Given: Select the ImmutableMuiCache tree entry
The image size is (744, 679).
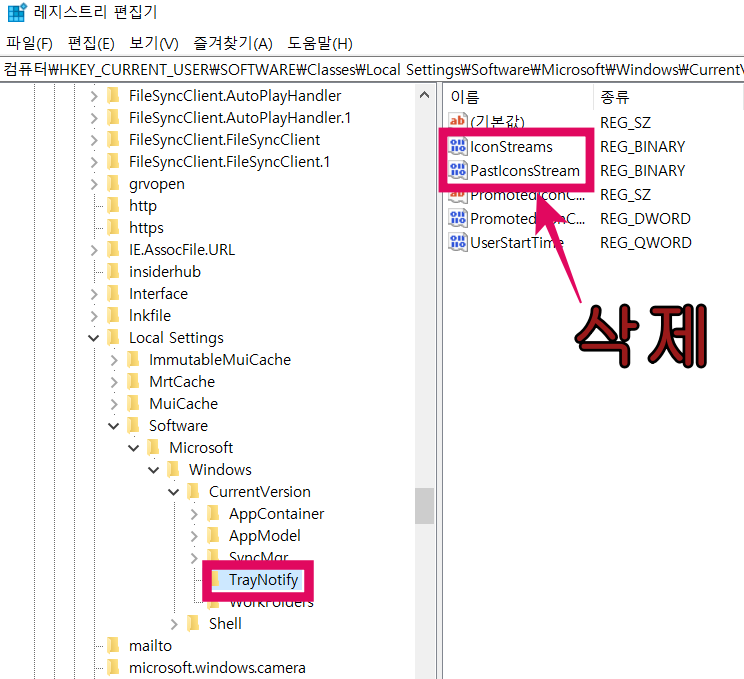Looking at the screenshot, I should (x=220, y=360).
